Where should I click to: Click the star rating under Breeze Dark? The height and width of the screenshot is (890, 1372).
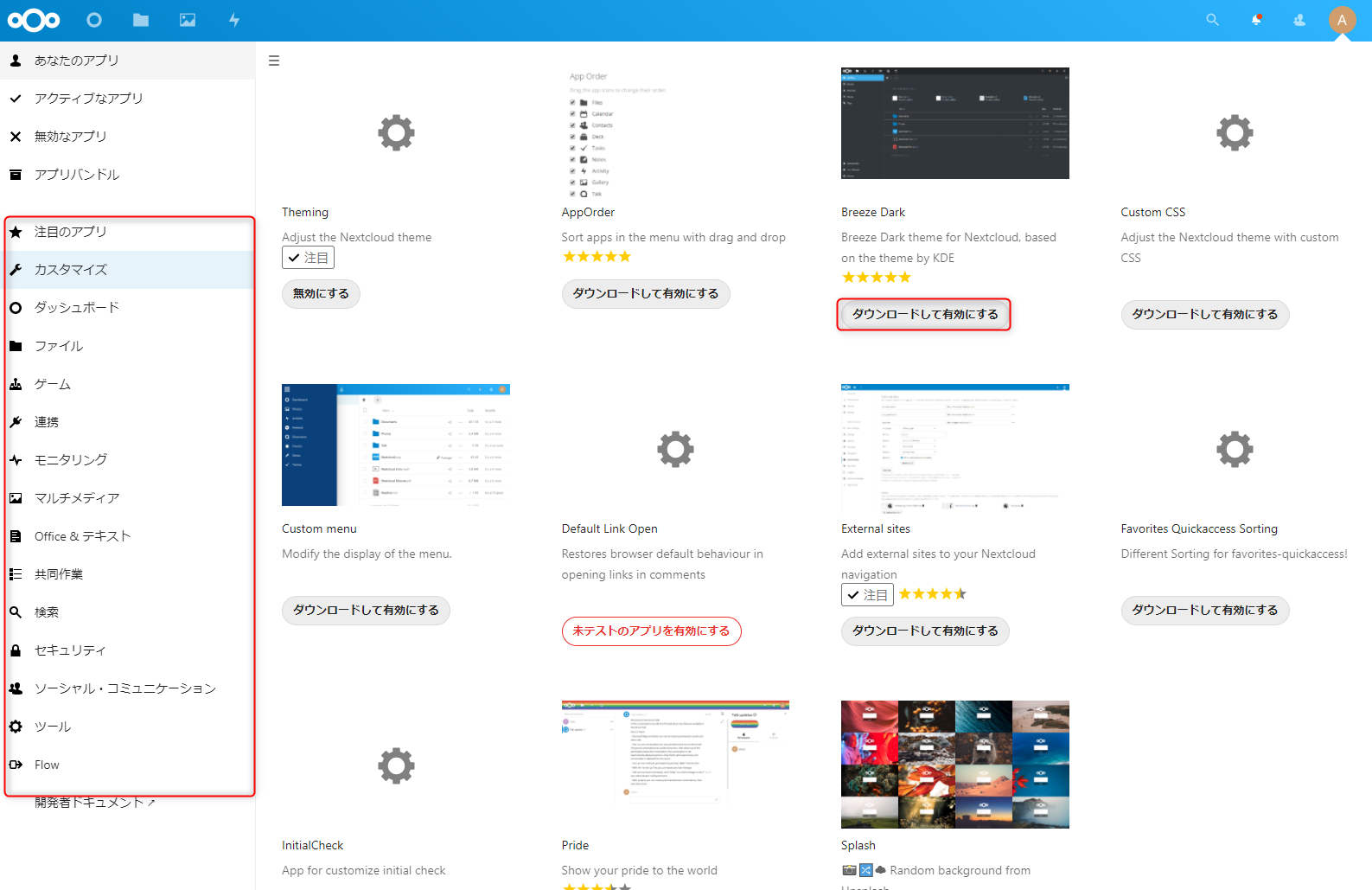[877, 278]
